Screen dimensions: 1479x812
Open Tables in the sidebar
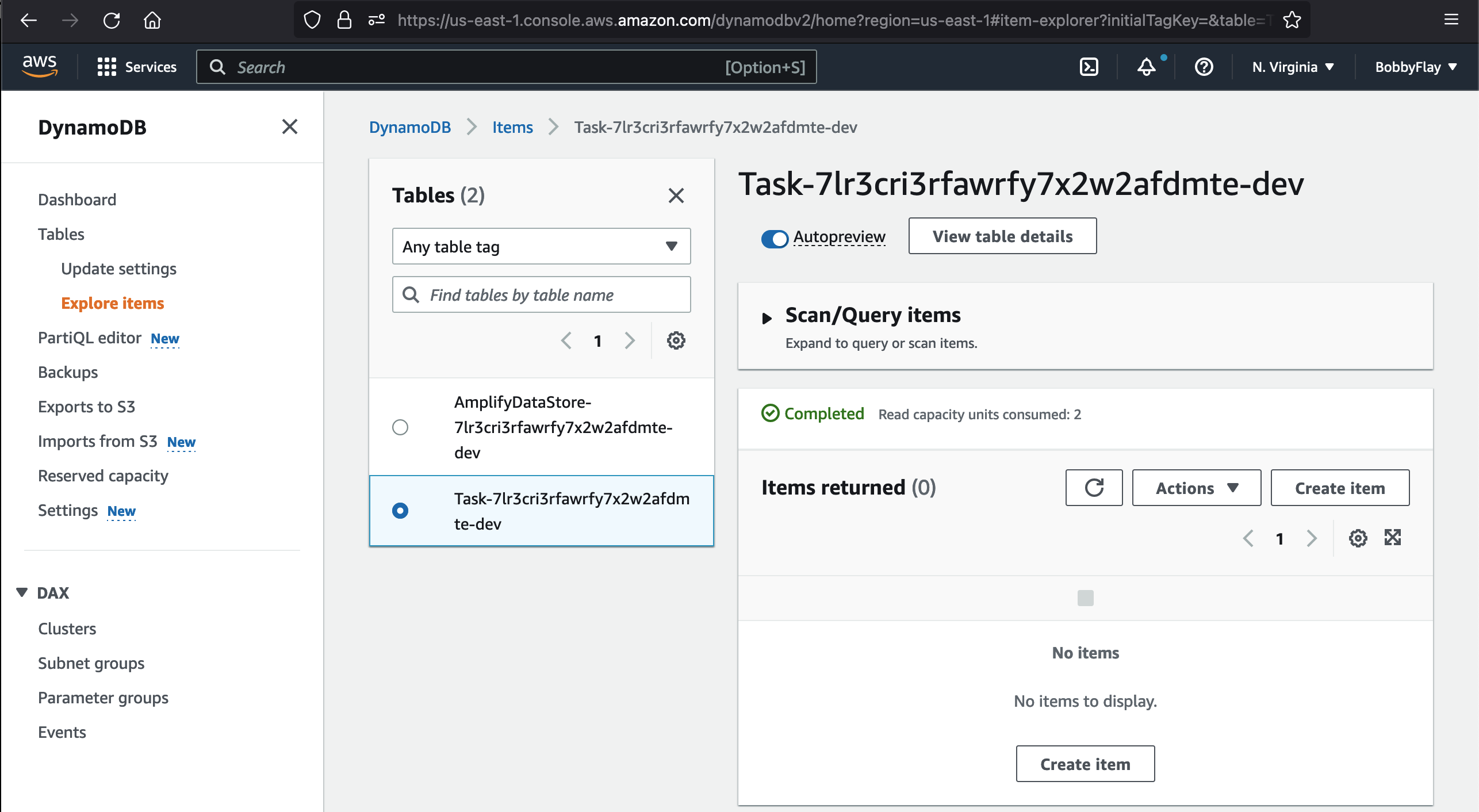tap(61, 233)
